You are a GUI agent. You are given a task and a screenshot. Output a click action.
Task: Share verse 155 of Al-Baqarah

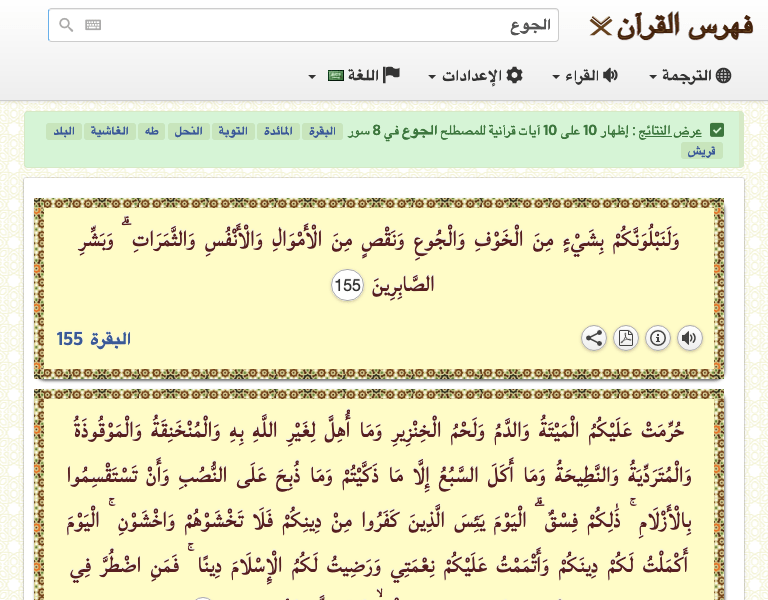pyautogui.click(x=594, y=338)
